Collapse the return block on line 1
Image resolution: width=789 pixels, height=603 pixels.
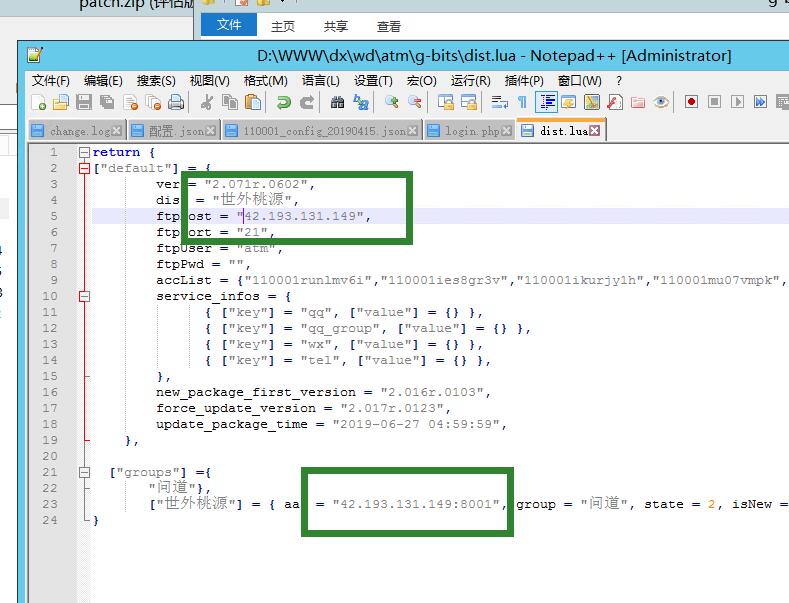[84, 153]
